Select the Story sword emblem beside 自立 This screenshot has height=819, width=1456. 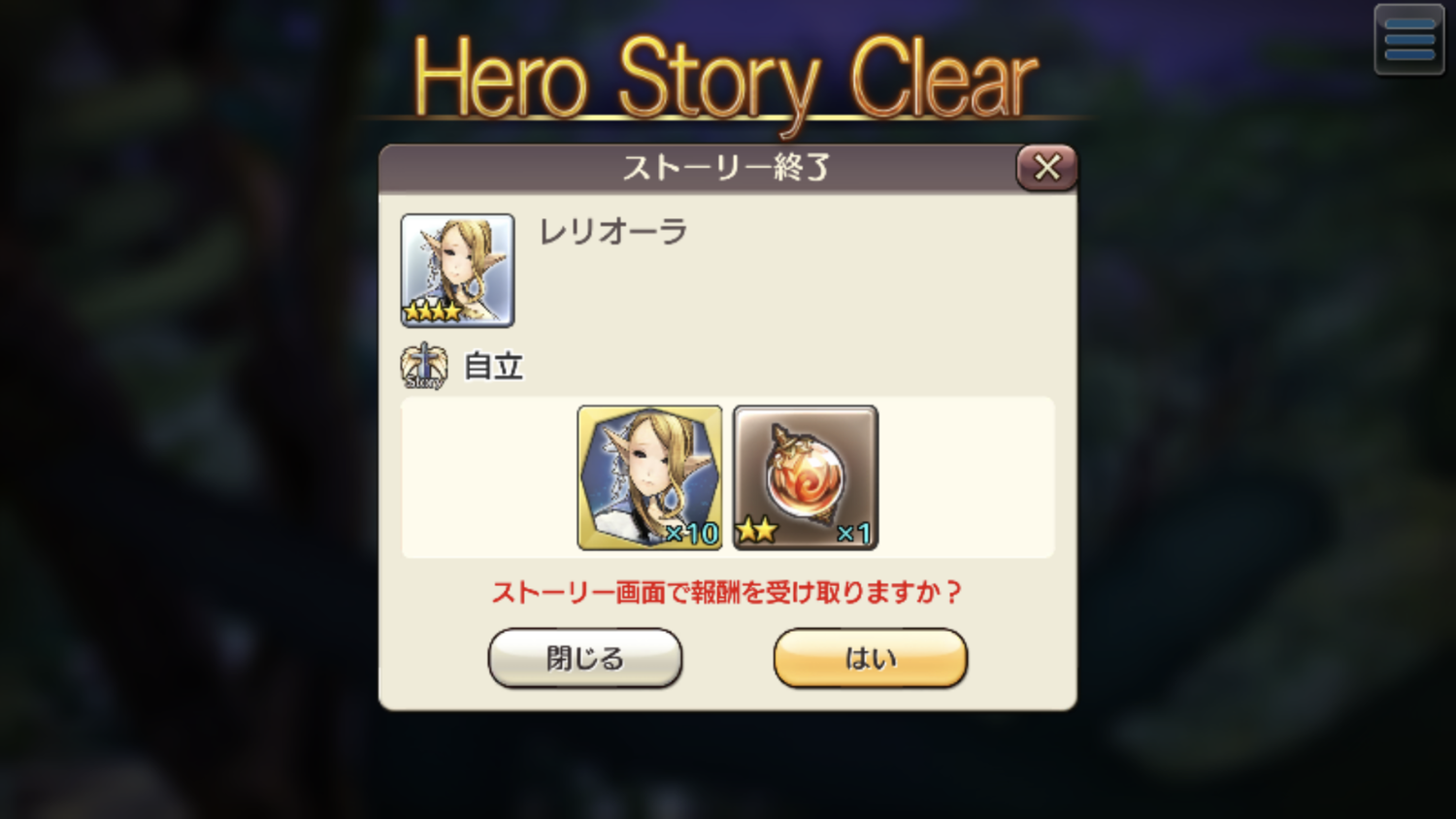424,367
